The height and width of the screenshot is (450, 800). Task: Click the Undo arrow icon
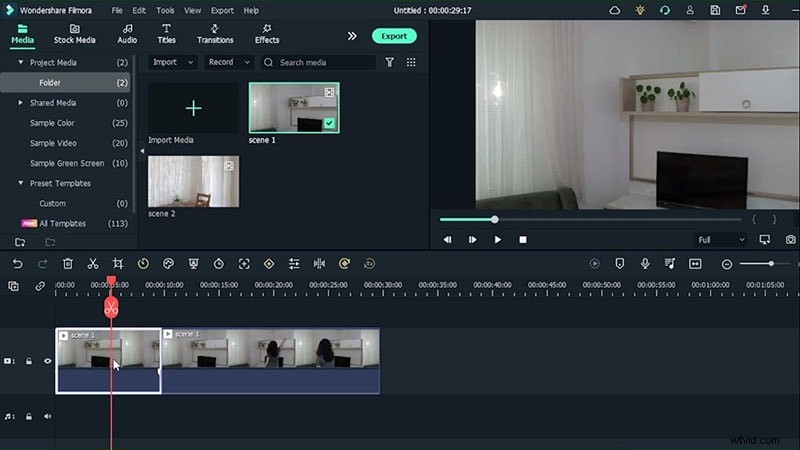click(x=17, y=264)
